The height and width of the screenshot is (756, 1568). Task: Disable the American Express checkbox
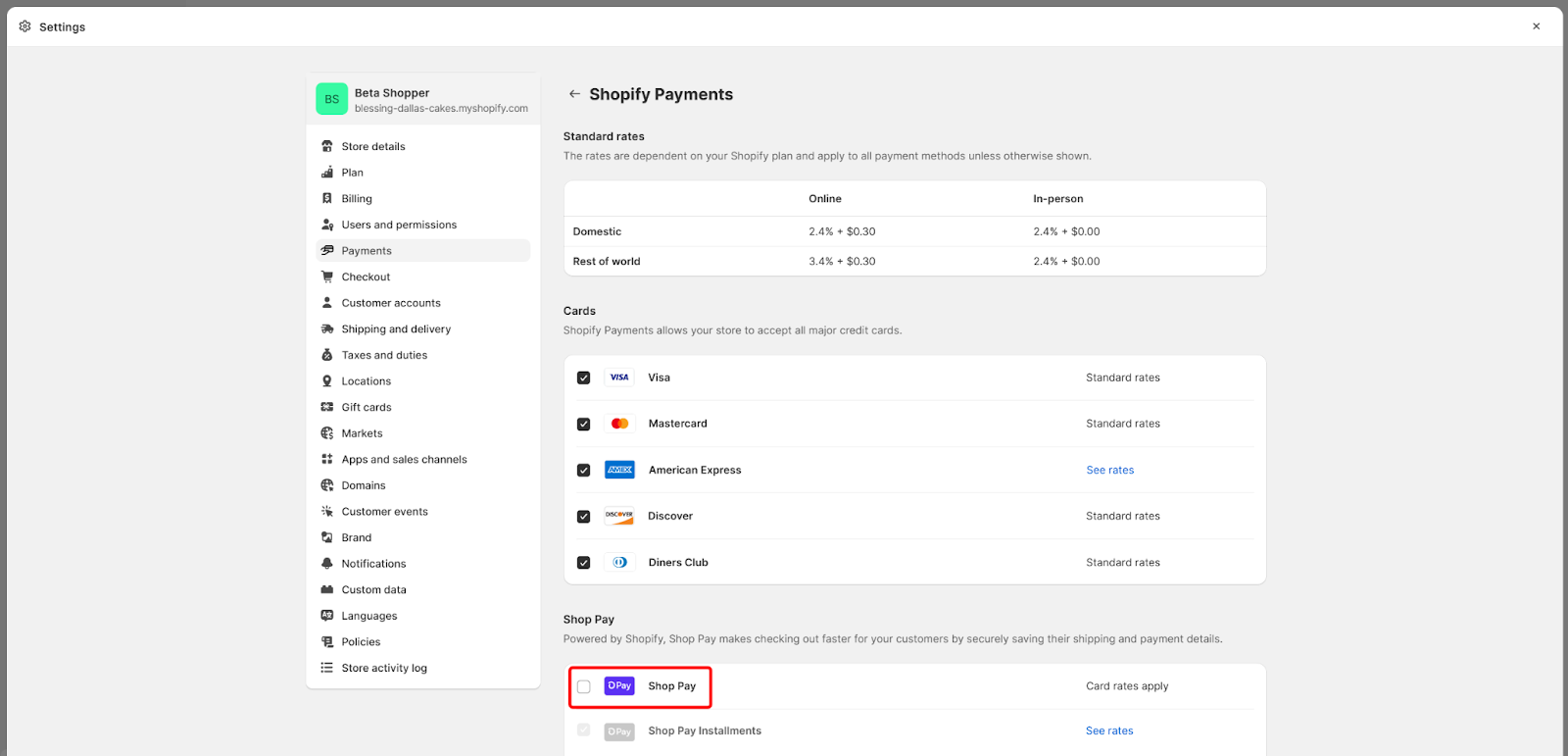[x=584, y=471]
